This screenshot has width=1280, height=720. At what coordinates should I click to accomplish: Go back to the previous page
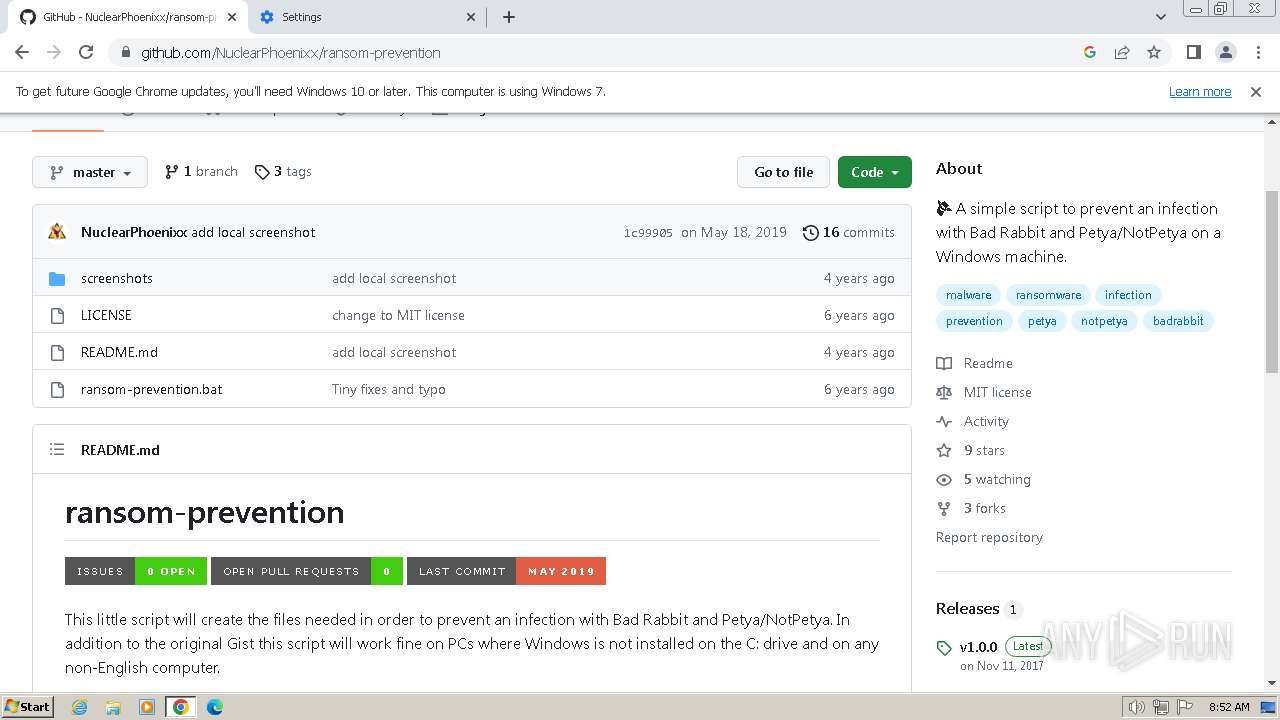pos(22,52)
